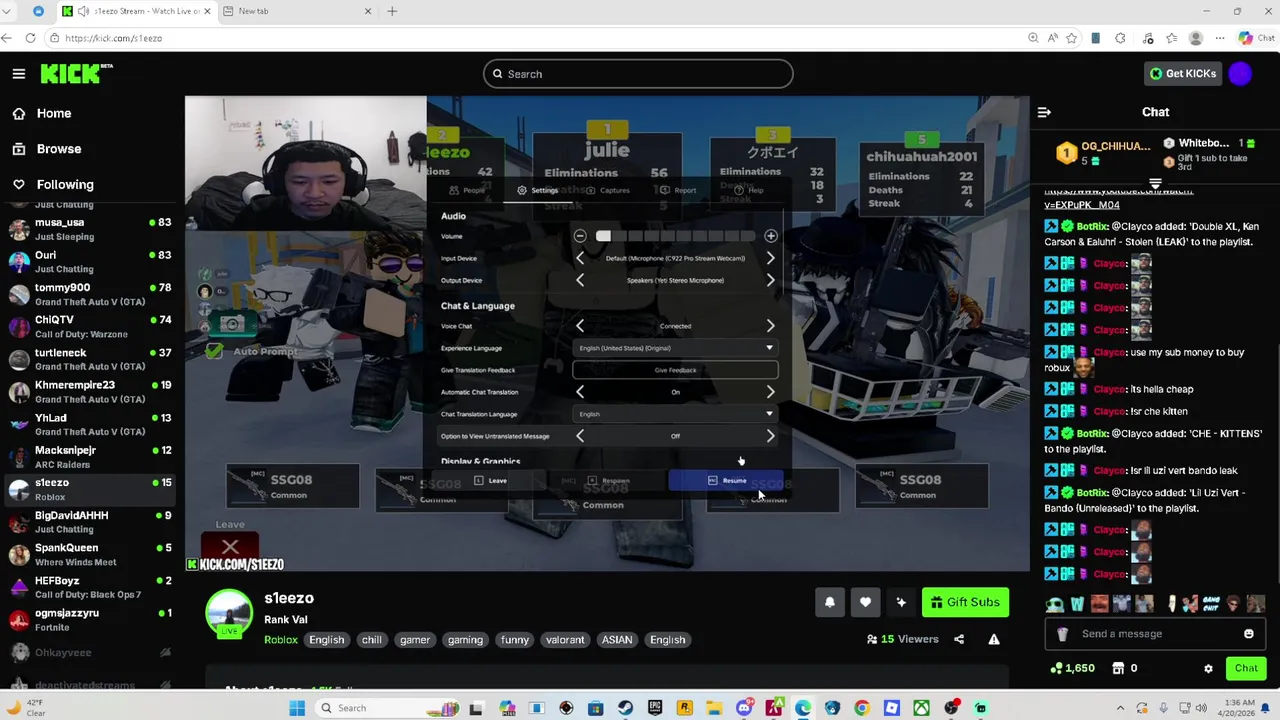Click the s1eezo streamer avatar
The width and height of the screenshot is (1280, 720).
click(x=229, y=612)
